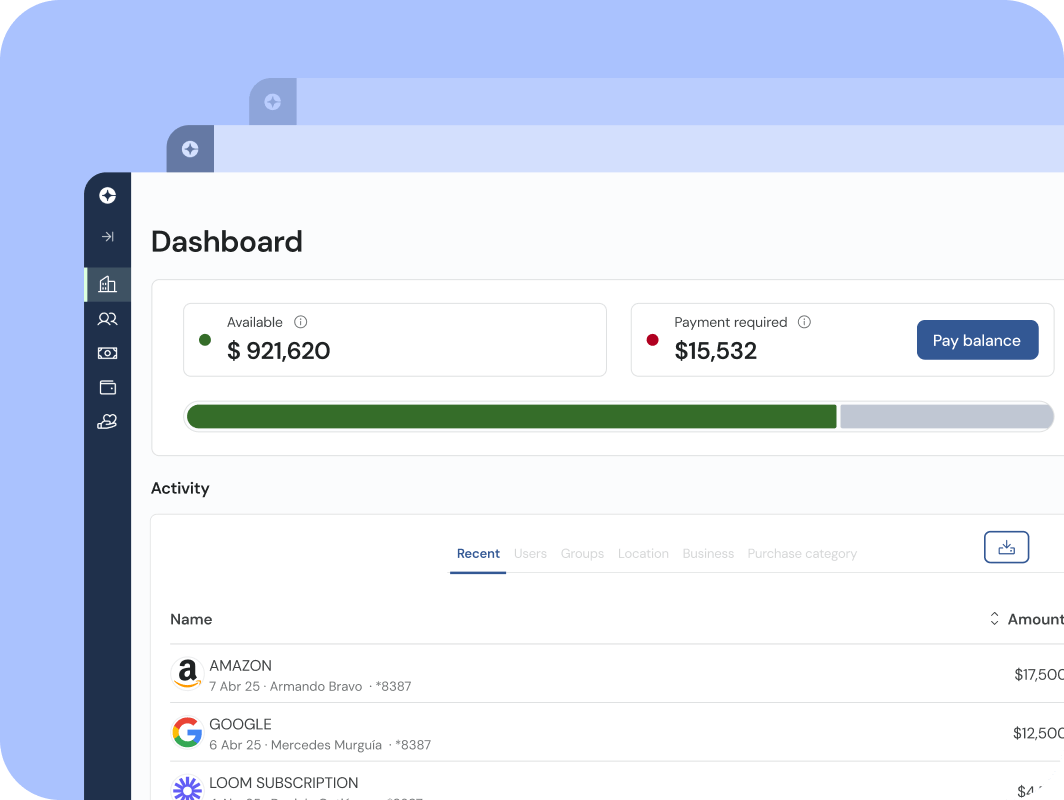
Task: Switch to the Users tab in Activity
Action: click(530, 553)
